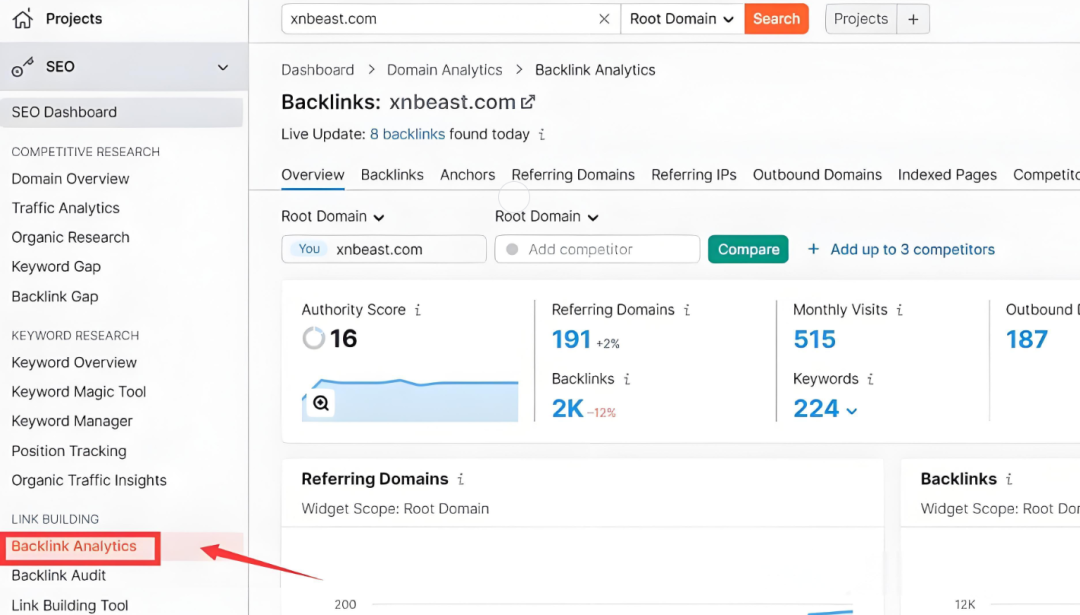Viewport: 1080px width, 615px height.
Task: Click the Outbound Domains value 187
Action: coord(1027,339)
